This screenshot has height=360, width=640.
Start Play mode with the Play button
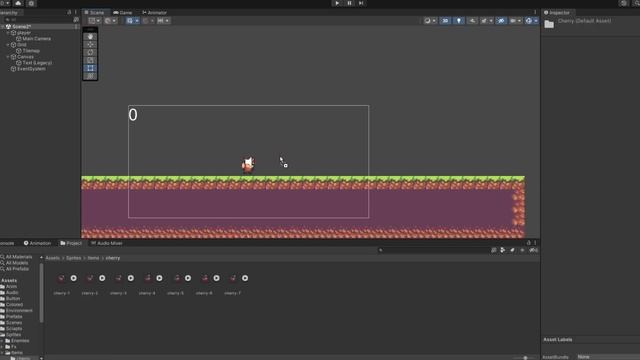[x=337, y=3]
